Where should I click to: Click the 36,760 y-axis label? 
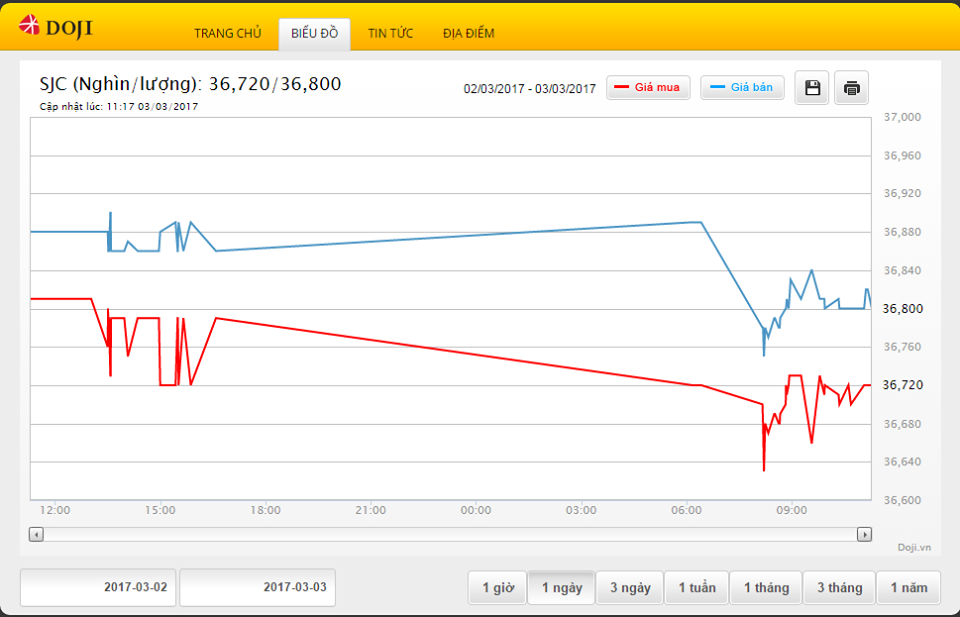coord(902,347)
